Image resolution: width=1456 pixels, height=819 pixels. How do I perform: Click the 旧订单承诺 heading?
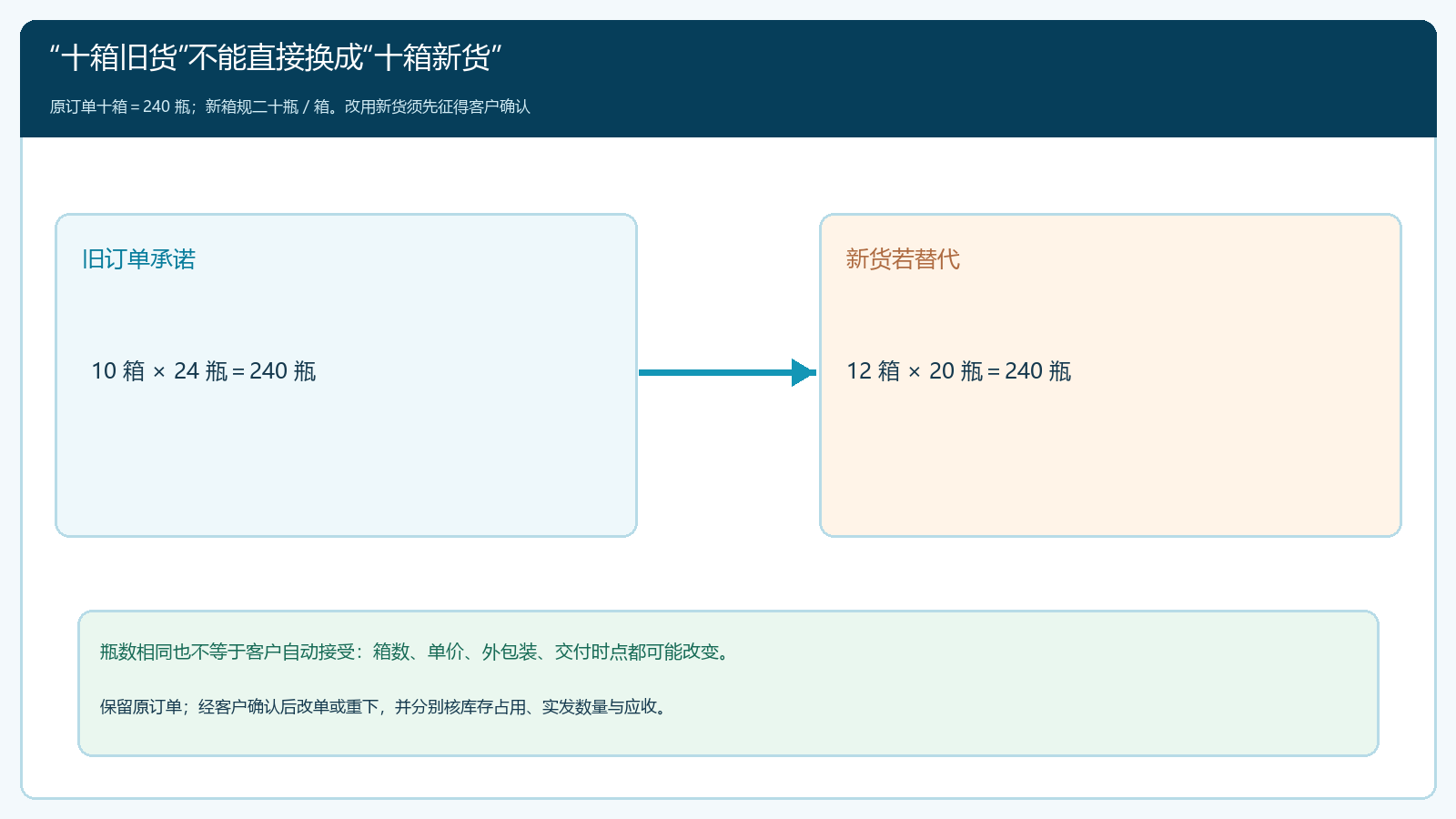tap(138, 259)
